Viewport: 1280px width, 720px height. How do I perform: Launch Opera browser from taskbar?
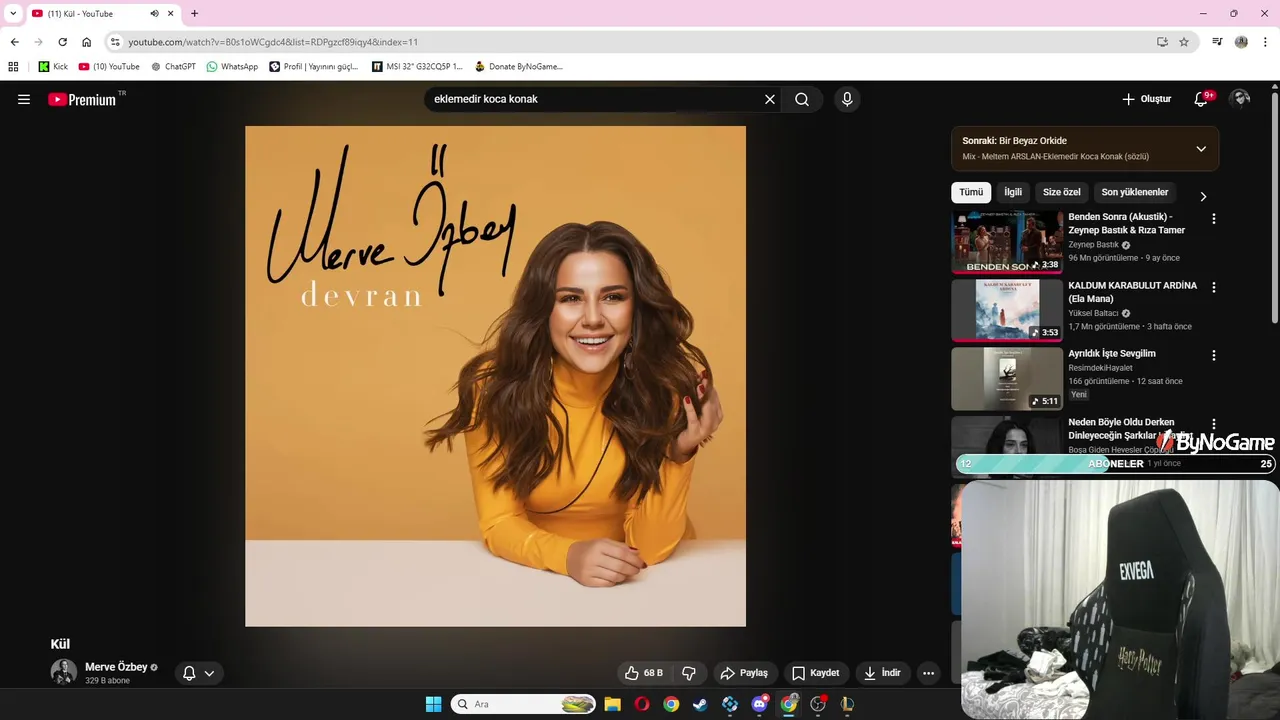[x=642, y=704]
